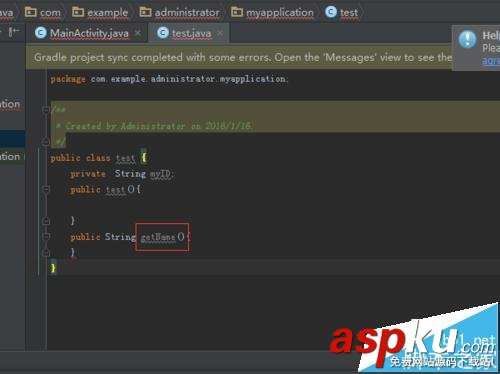Click the test class icon in breadcrumb

pos(331,12)
